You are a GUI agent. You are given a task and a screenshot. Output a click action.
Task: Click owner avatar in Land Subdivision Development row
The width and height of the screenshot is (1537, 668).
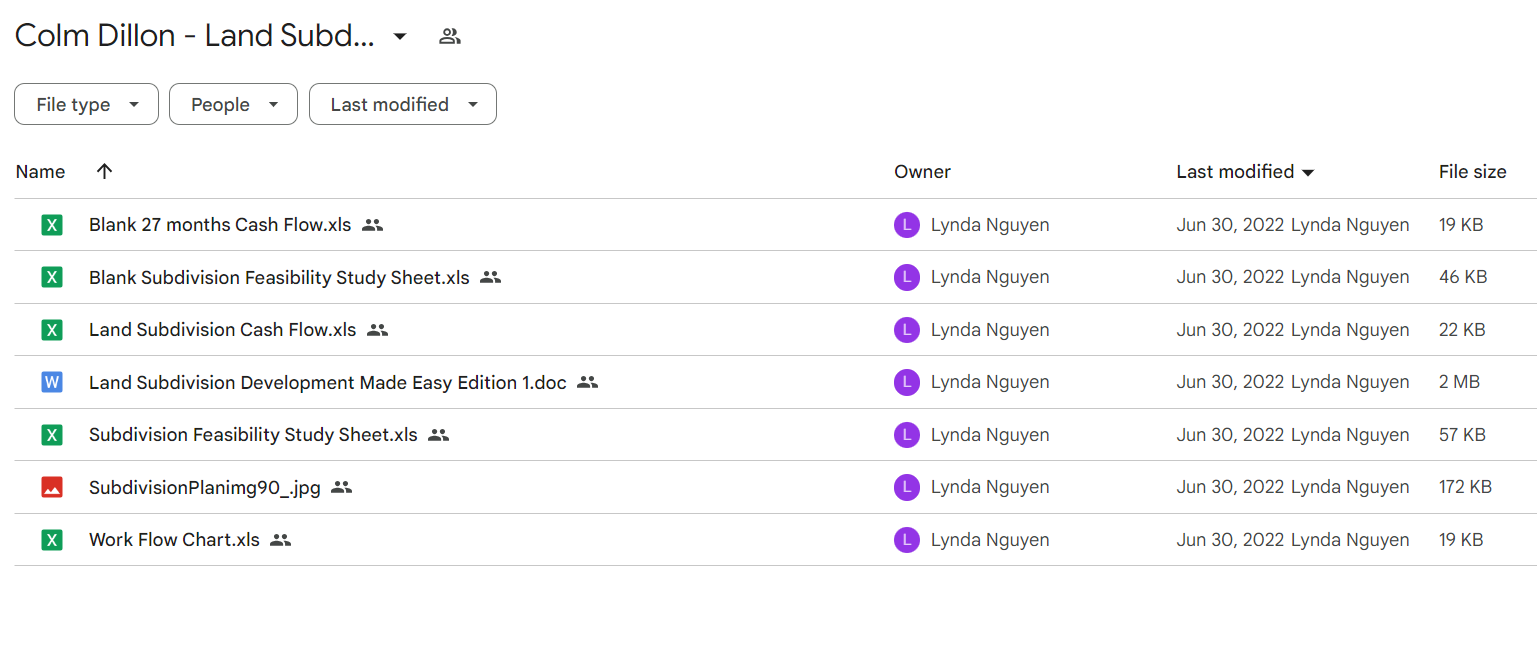[907, 382]
